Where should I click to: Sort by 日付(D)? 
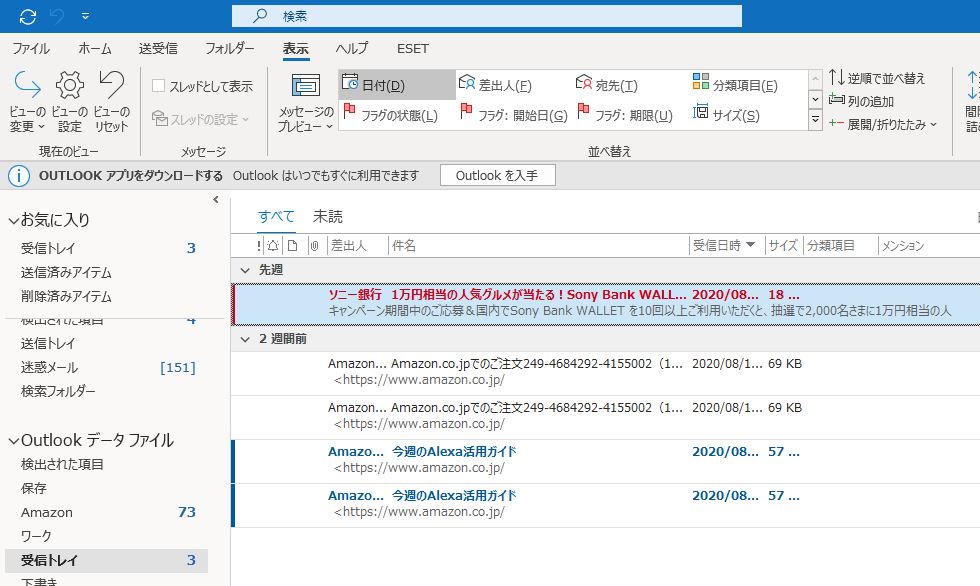click(x=396, y=85)
